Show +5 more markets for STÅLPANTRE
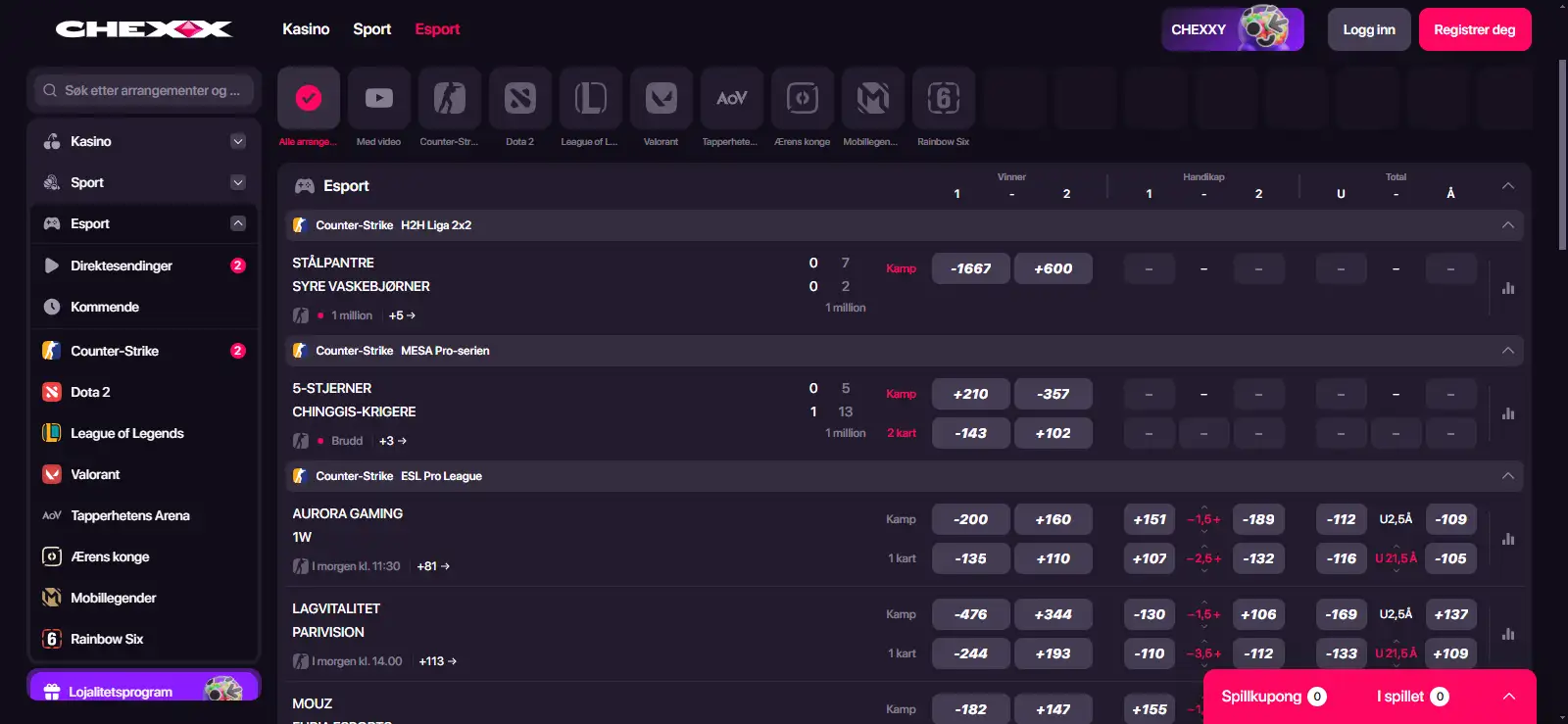This screenshot has height=724, width=1568. (402, 315)
